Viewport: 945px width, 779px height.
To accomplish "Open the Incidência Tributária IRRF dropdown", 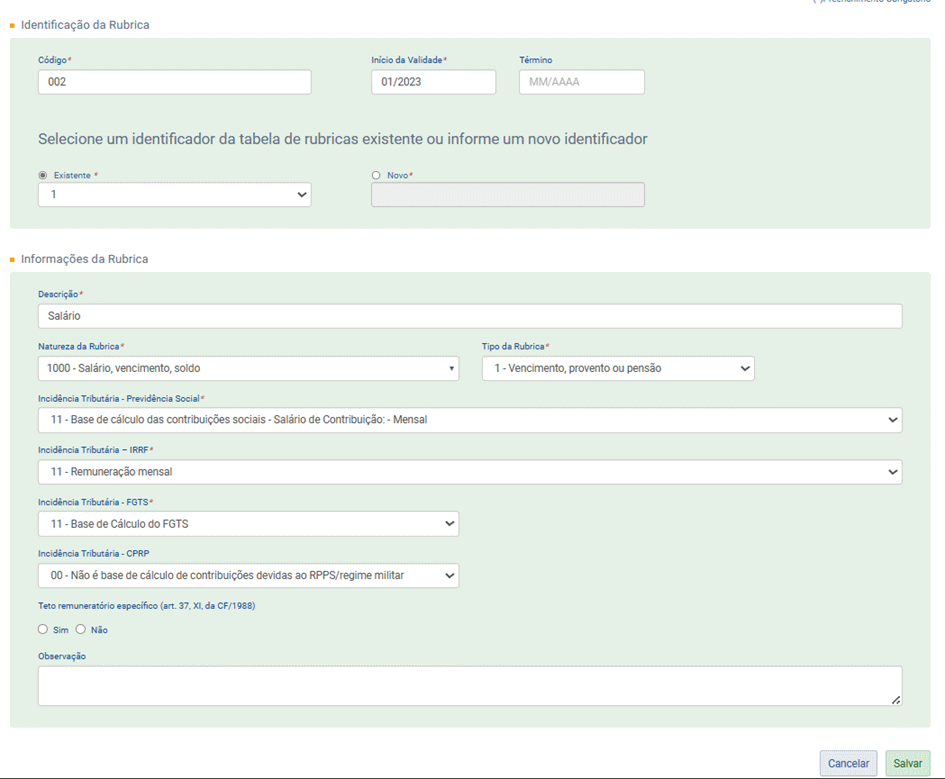I will [469, 472].
